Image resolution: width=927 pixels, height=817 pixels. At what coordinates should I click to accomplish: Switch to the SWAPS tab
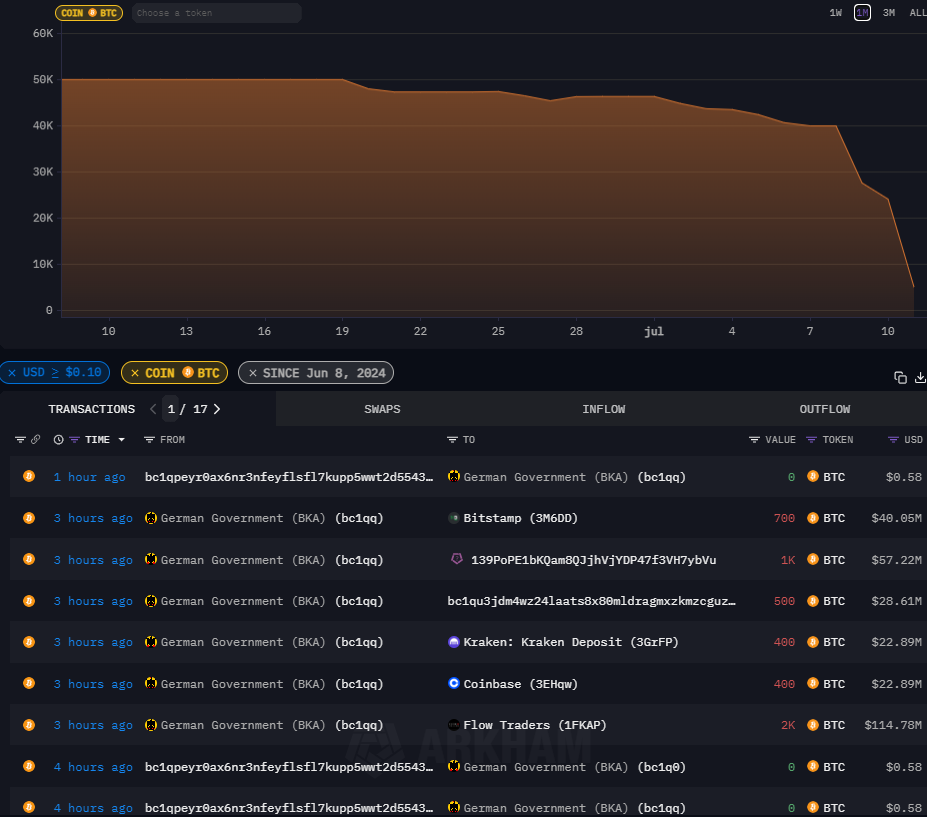[382, 409]
